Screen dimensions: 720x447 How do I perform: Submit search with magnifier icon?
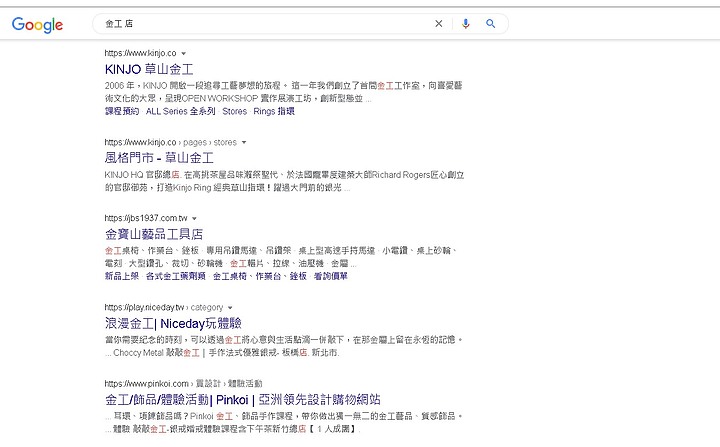pos(490,23)
